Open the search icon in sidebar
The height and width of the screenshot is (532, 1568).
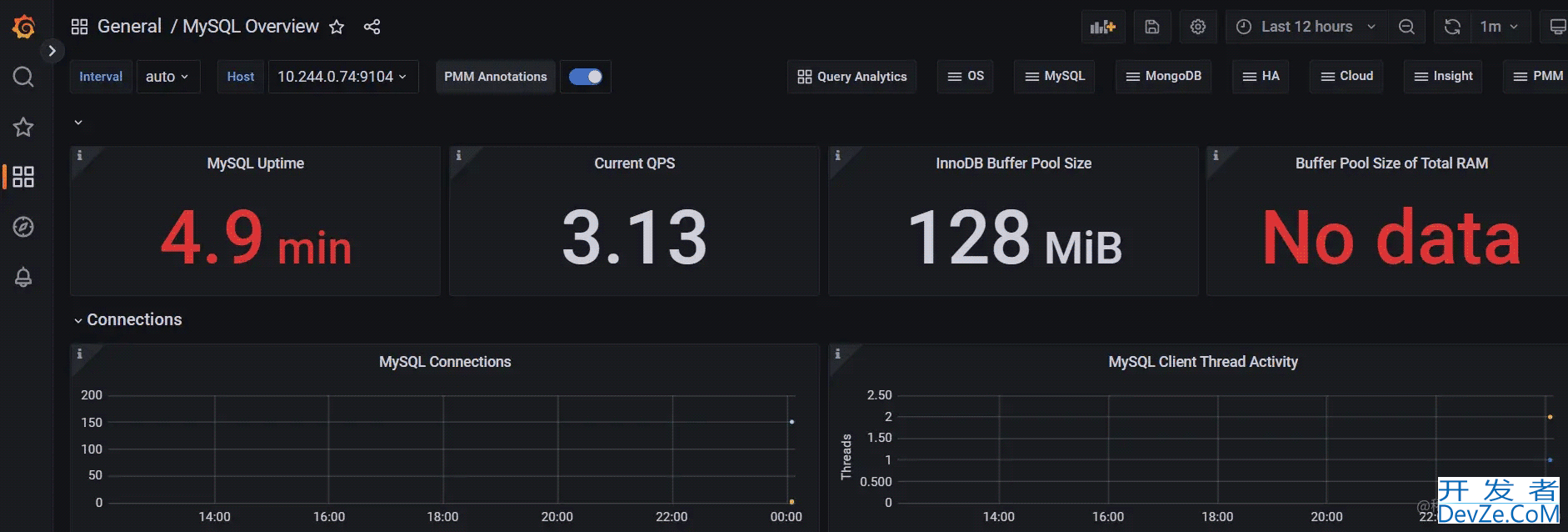tap(23, 77)
